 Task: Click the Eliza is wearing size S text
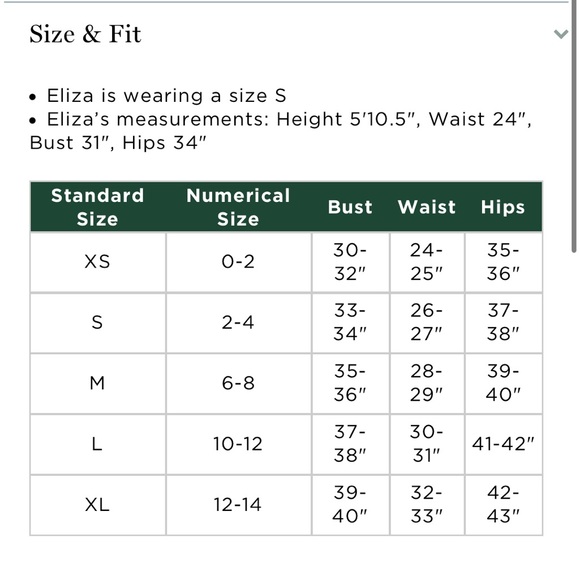click(x=166, y=96)
